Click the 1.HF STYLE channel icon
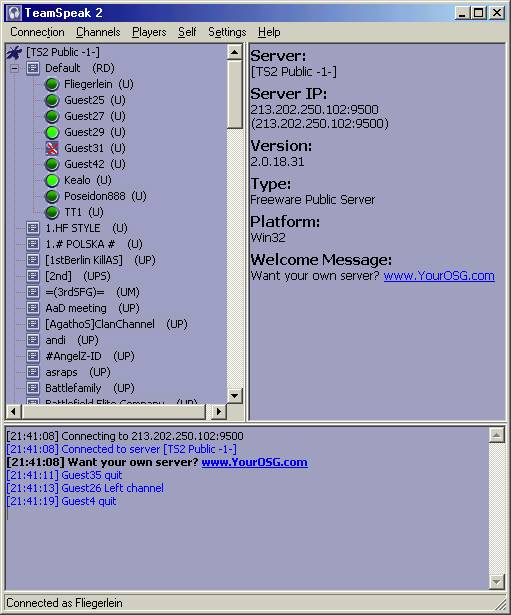511x615 pixels. pyautogui.click(x=33, y=228)
